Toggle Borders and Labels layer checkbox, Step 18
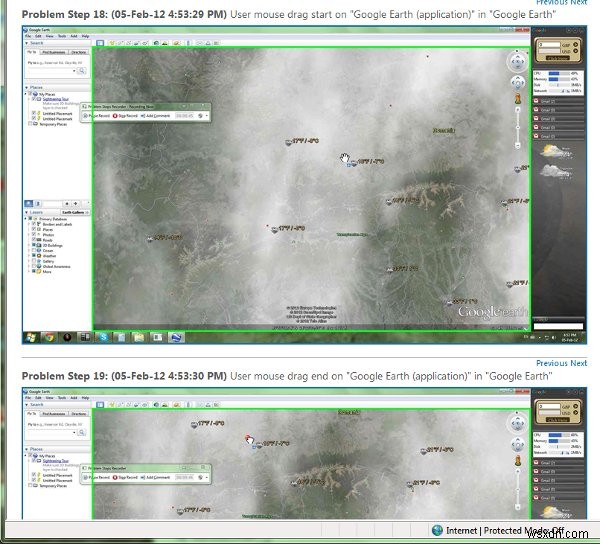Image resolution: width=600 pixels, height=544 pixels. tap(34, 224)
